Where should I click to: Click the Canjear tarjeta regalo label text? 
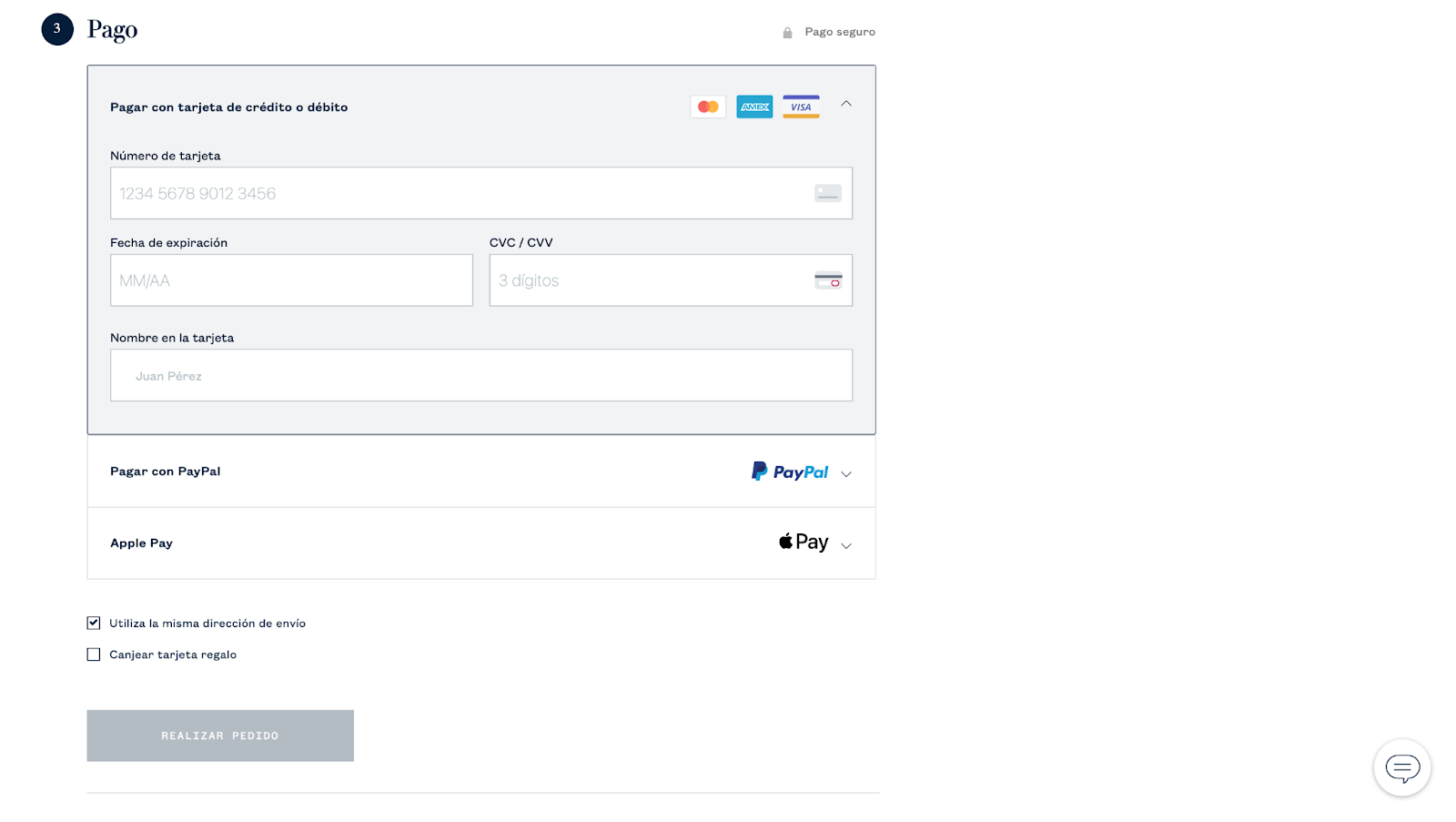(173, 655)
